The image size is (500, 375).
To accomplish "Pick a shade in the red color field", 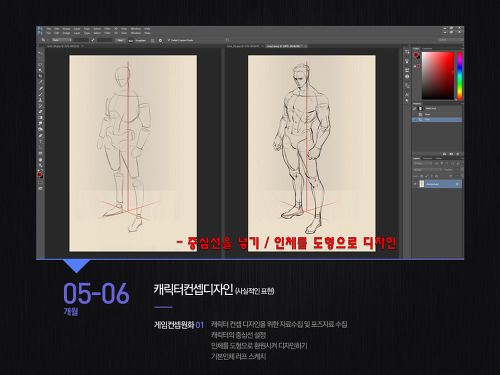I will click(x=438, y=75).
